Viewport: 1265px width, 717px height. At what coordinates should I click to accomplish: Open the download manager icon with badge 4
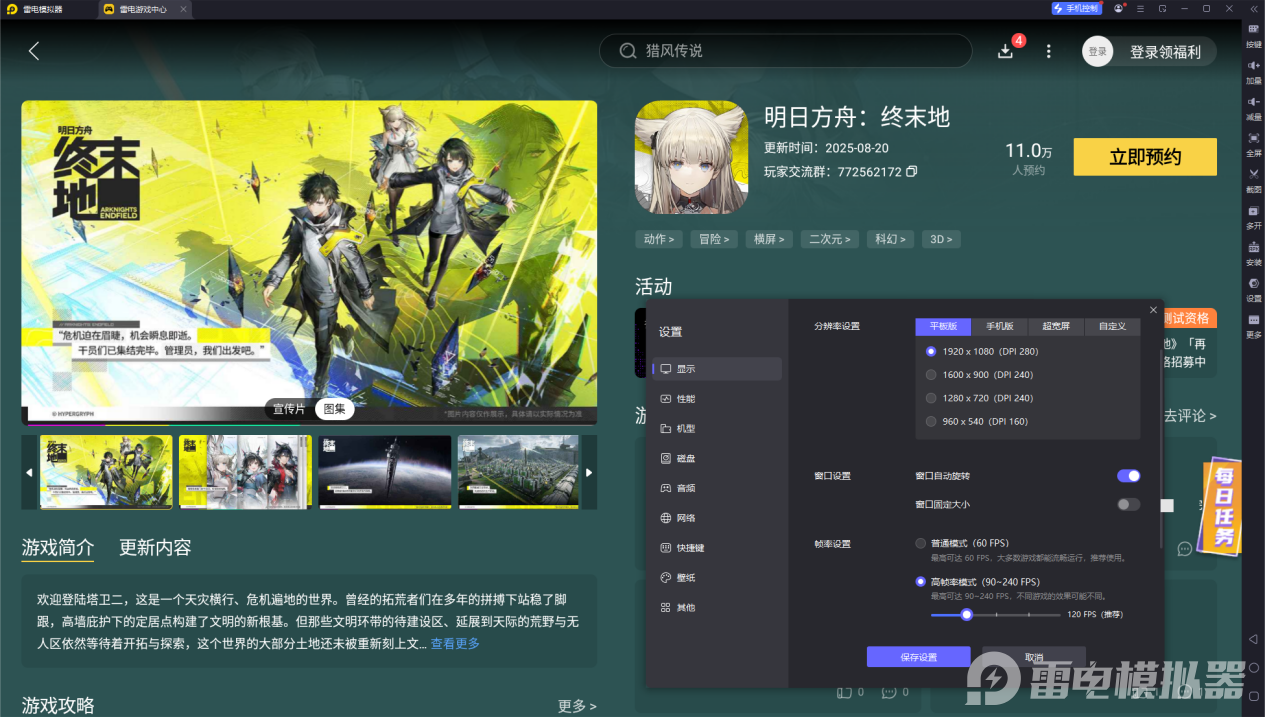click(x=1005, y=50)
